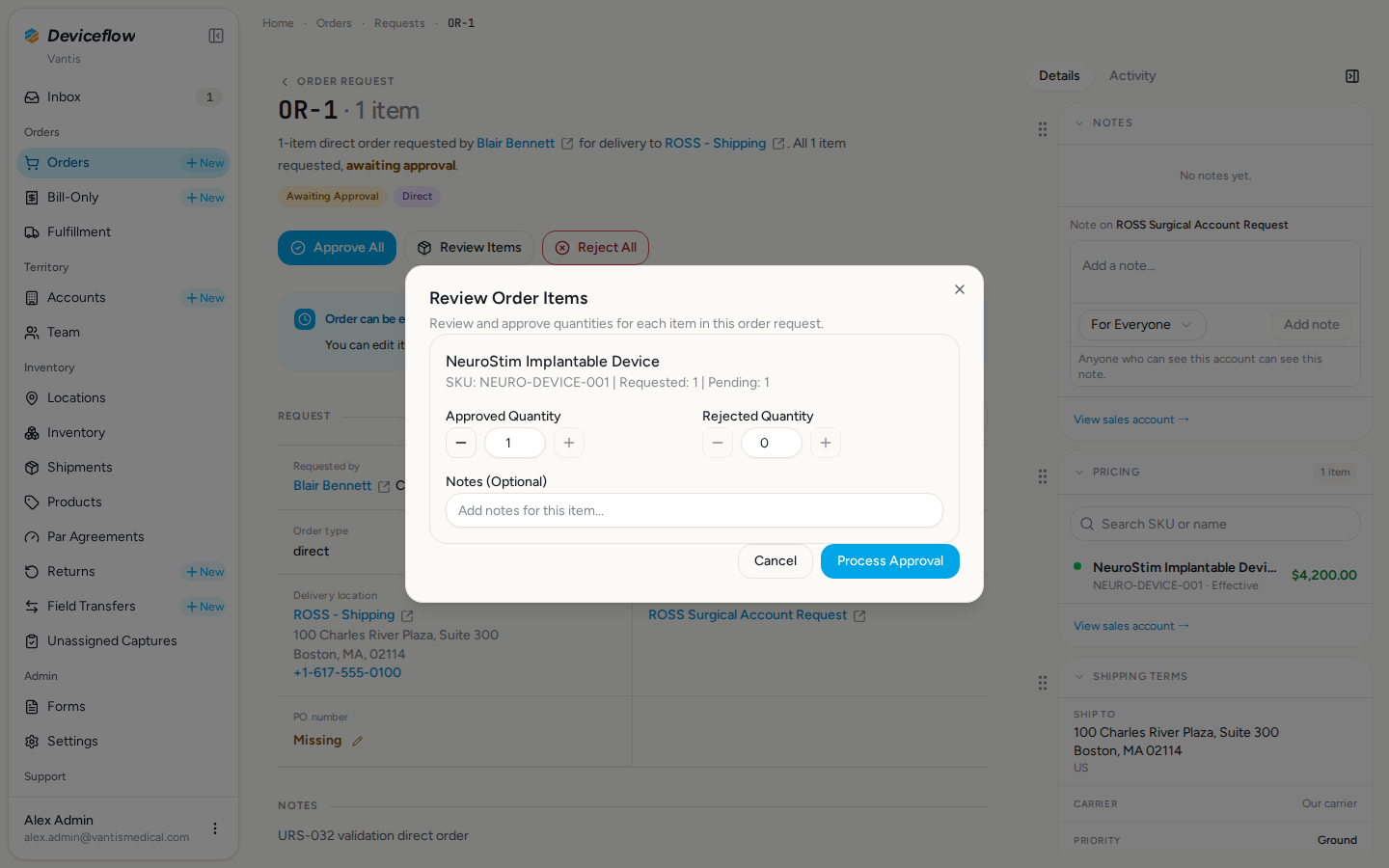Create new Account via +New
Screen dimensions: 1389x868
click(x=205, y=298)
